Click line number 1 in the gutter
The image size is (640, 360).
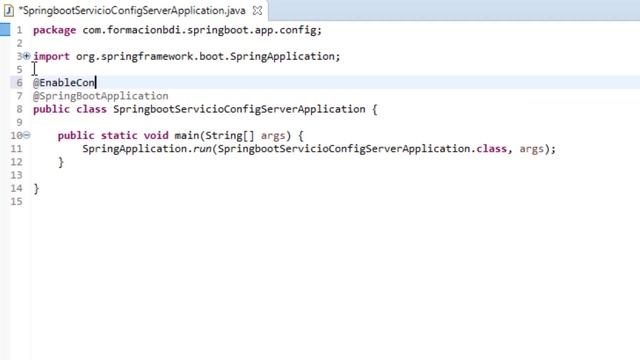pyautogui.click(x=19, y=30)
